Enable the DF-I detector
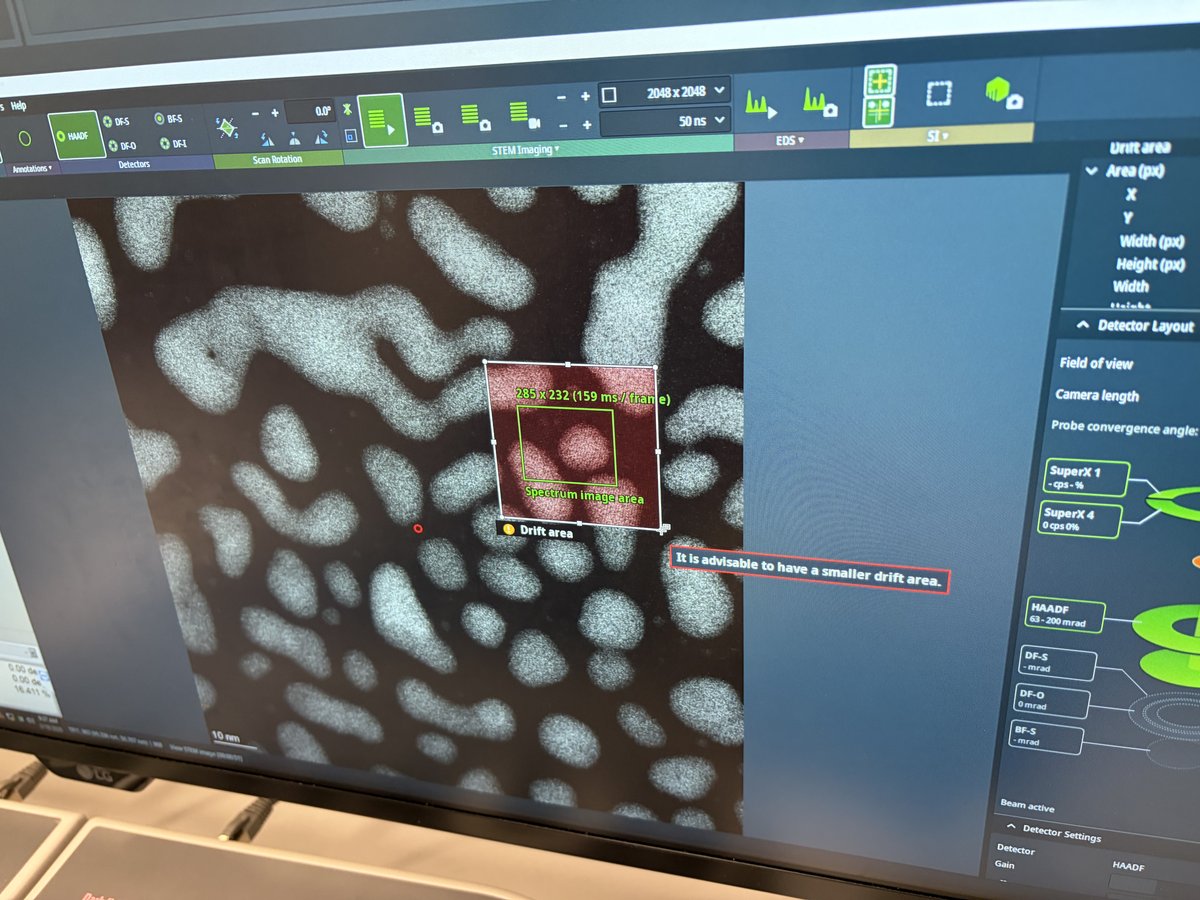 [172, 143]
